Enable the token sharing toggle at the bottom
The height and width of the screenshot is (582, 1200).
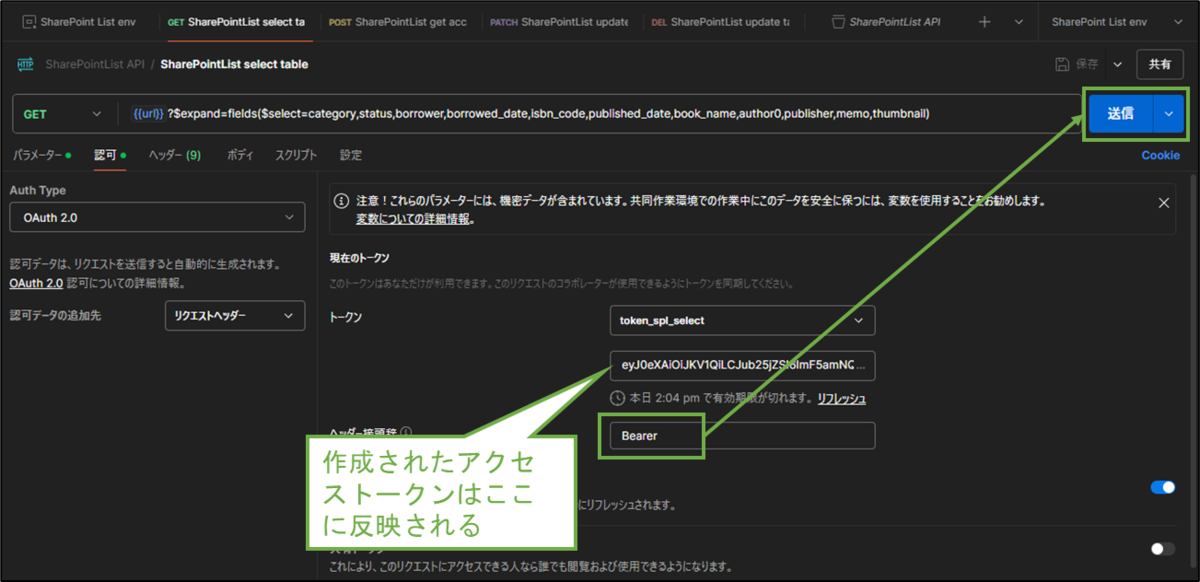point(1161,548)
